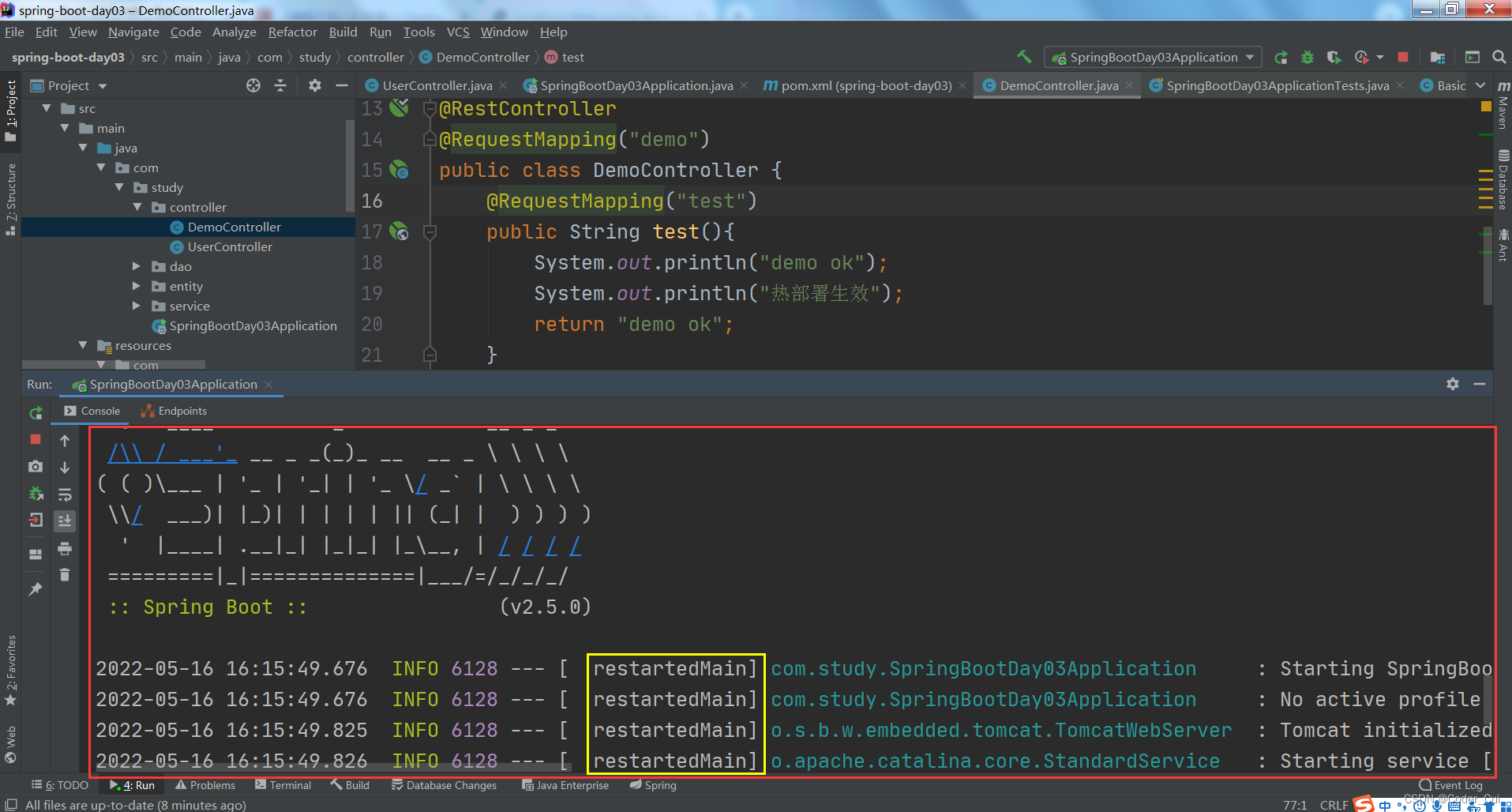1512x812 pixels.
Task: Open Project Structure from toolbar
Action: click(1438, 57)
